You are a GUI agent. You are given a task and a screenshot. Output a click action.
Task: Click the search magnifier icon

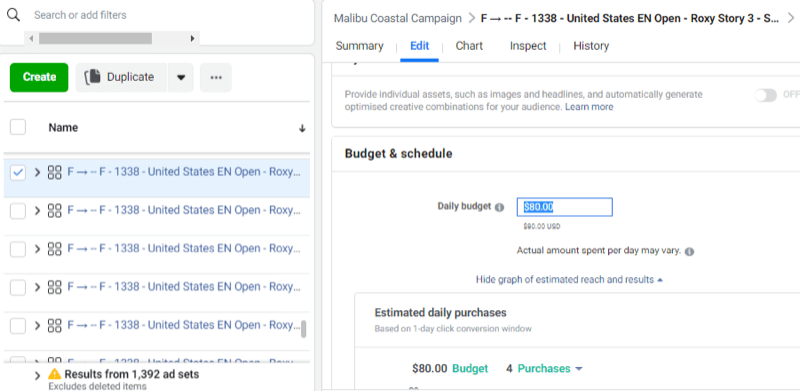[x=13, y=15]
